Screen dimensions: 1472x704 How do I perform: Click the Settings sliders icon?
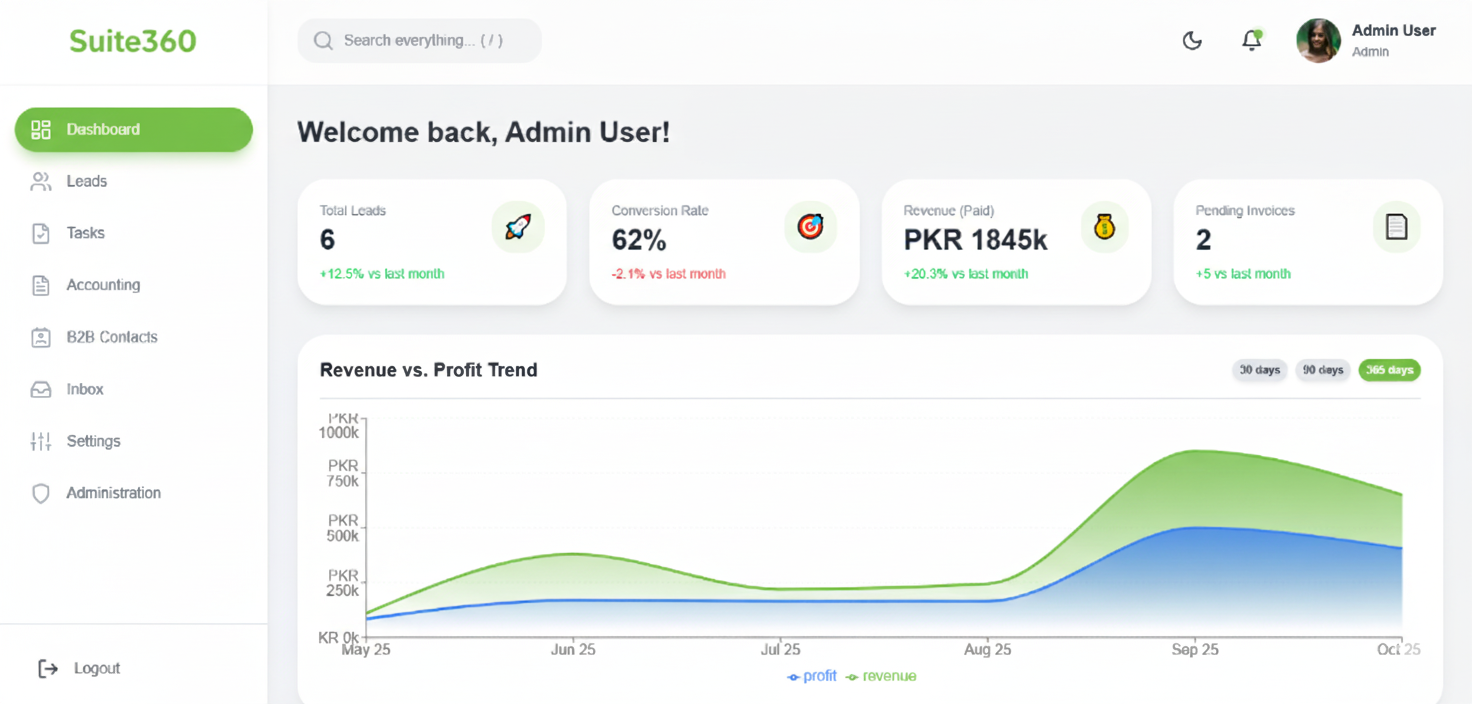click(40, 441)
